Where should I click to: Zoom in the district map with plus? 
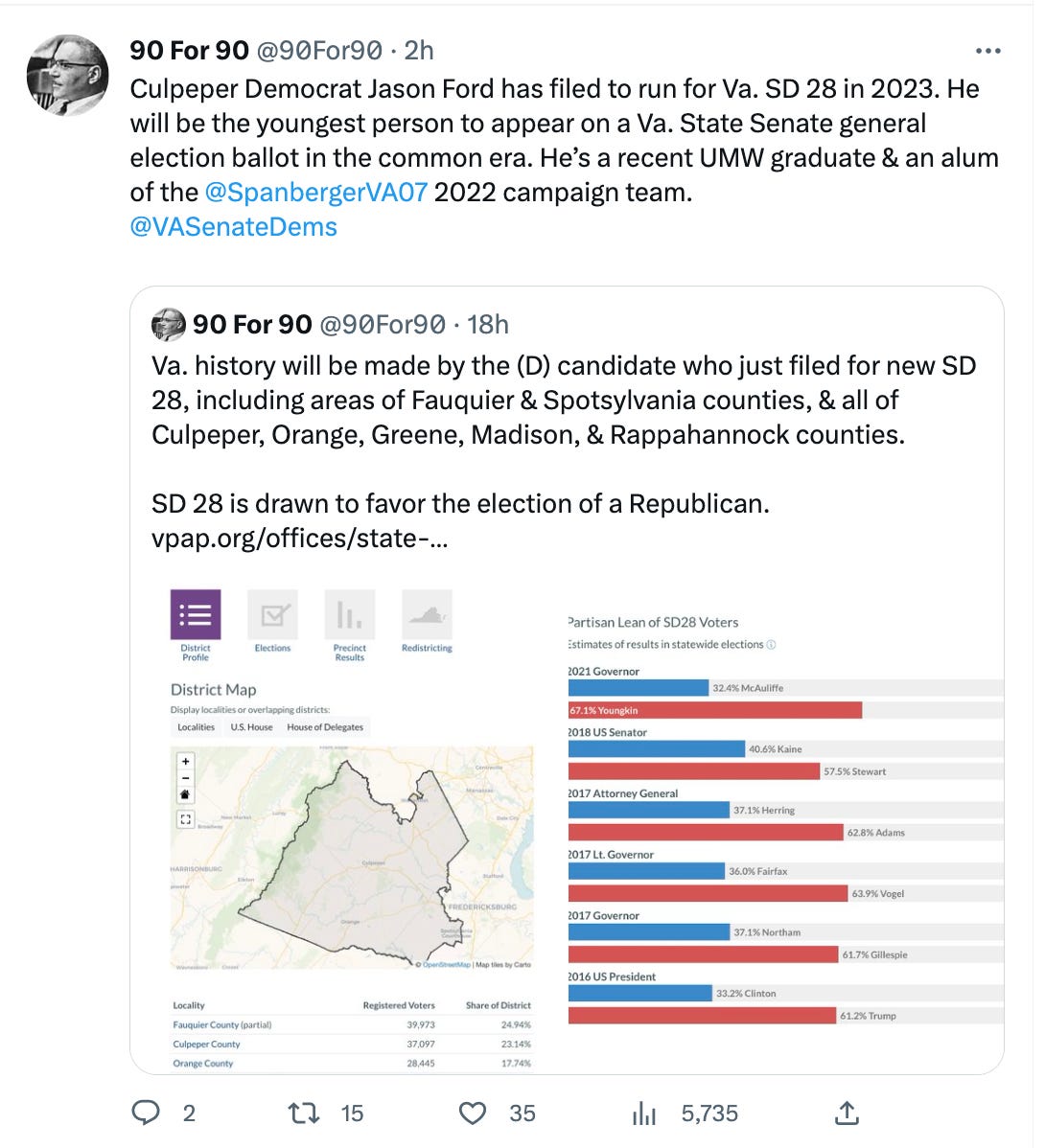(185, 762)
